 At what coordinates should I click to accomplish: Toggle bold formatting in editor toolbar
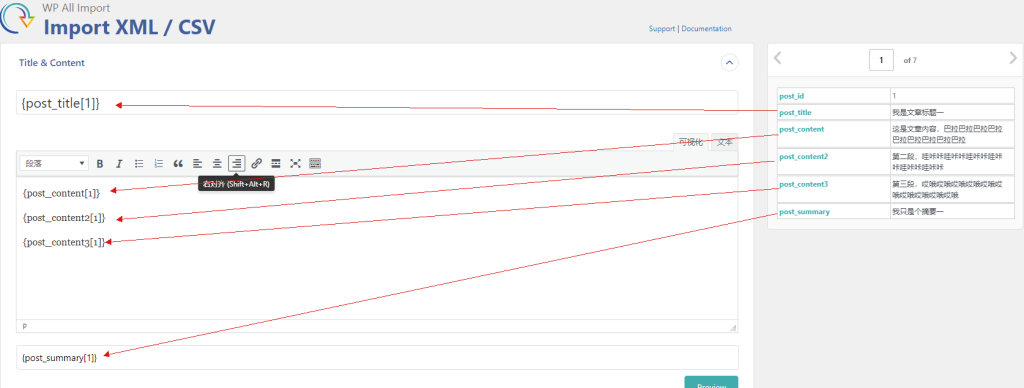(100, 163)
